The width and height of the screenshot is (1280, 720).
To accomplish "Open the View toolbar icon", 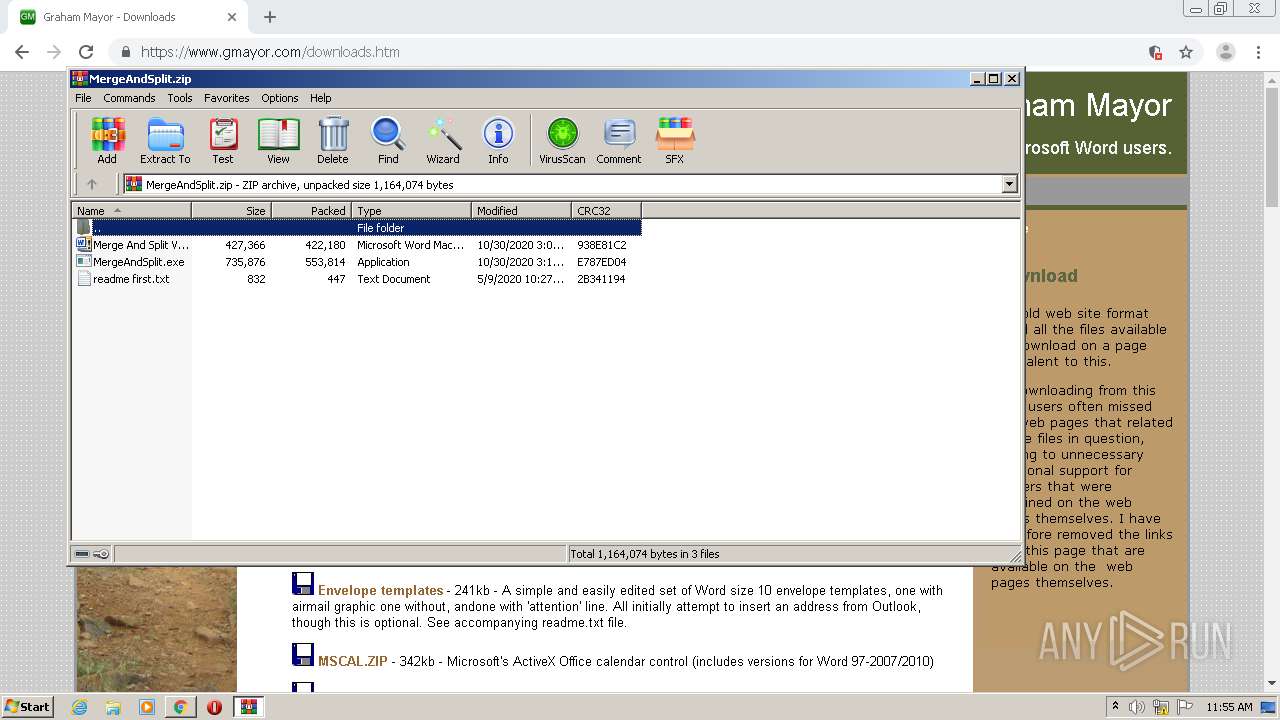I will 278,140.
